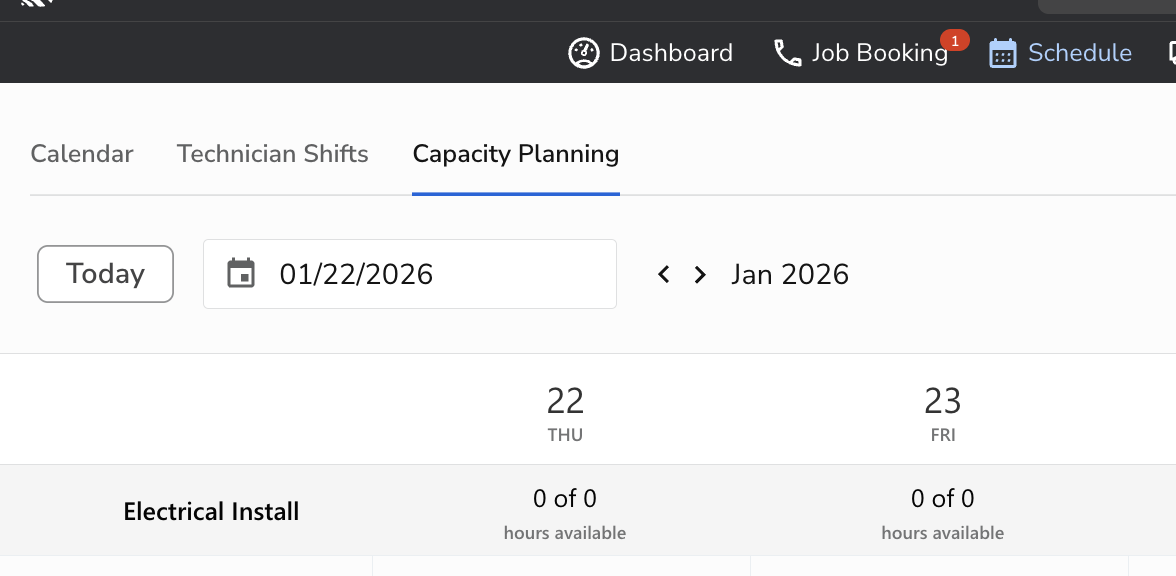Open Thursday's 0 of 0 hours available cell
The width and height of the screenshot is (1176, 576).
565,512
